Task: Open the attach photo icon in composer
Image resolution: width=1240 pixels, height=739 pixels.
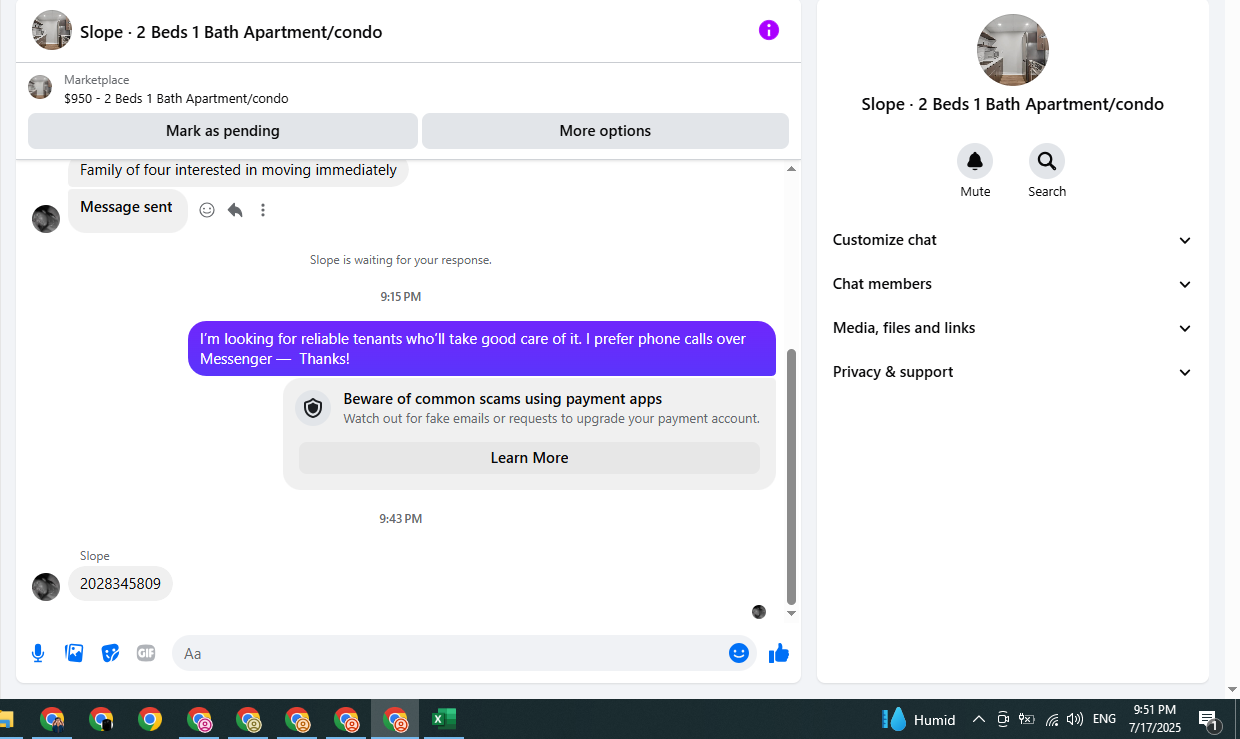Action: click(x=74, y=653)
